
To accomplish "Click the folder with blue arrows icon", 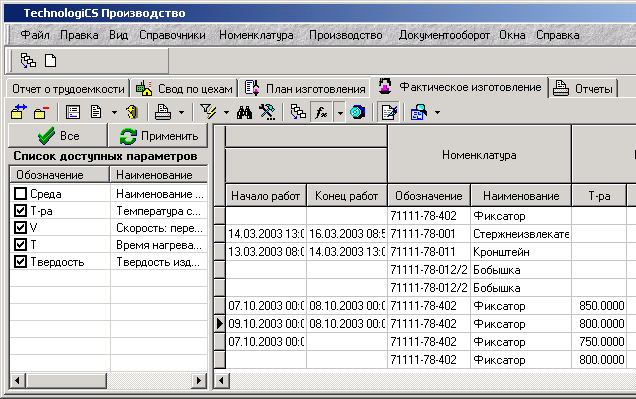I will pos(19,112).
